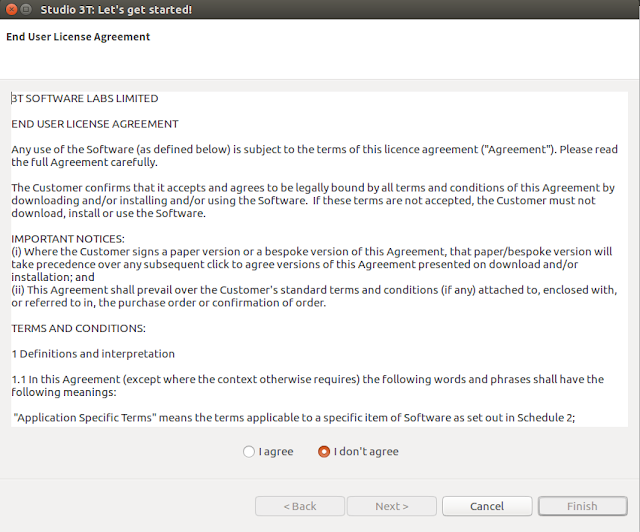
Task: Minimize the window using title bar button
Action: click(26, 9)
